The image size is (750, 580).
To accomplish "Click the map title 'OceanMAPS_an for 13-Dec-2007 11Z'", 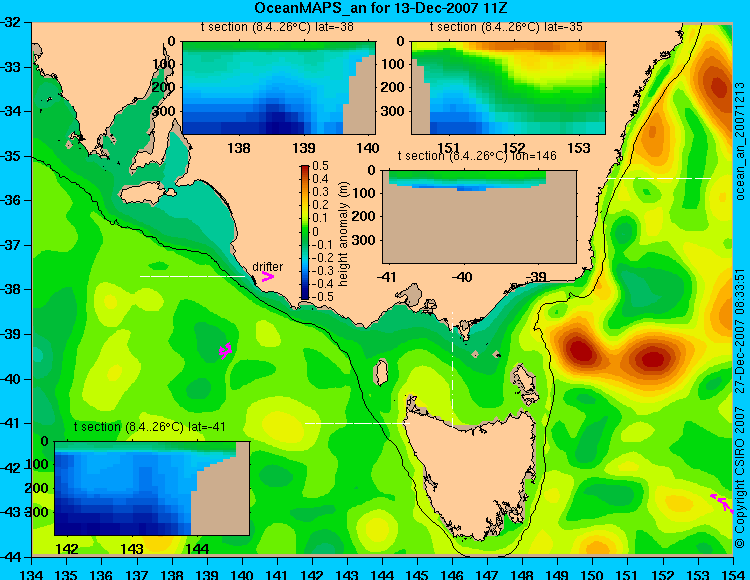I will 381,8.
